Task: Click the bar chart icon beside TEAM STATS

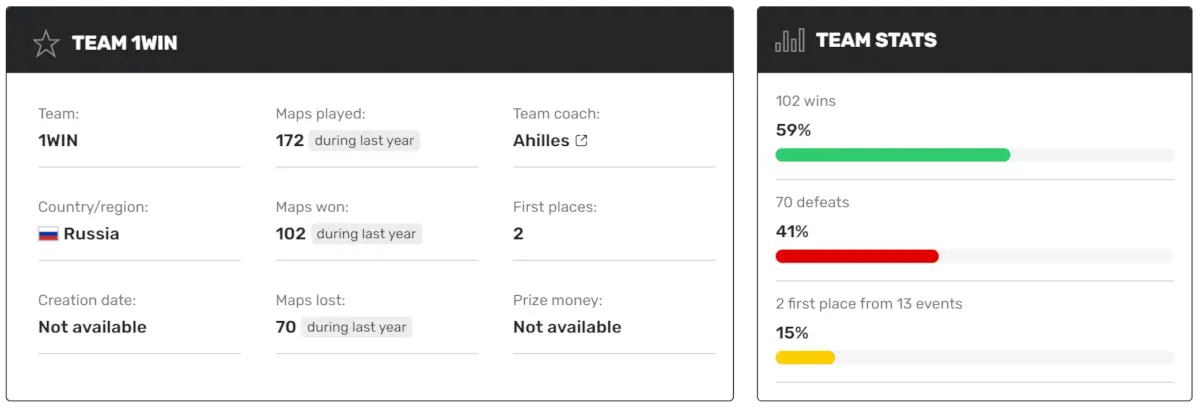Action: (x=790, y=41)
